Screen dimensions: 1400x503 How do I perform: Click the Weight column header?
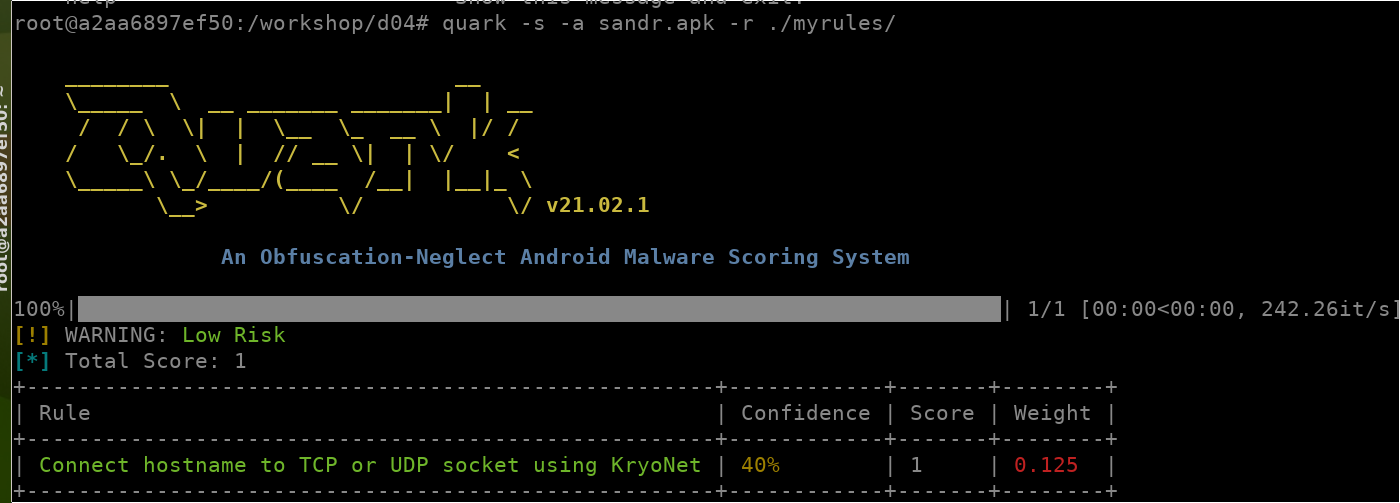(1052, 413)
